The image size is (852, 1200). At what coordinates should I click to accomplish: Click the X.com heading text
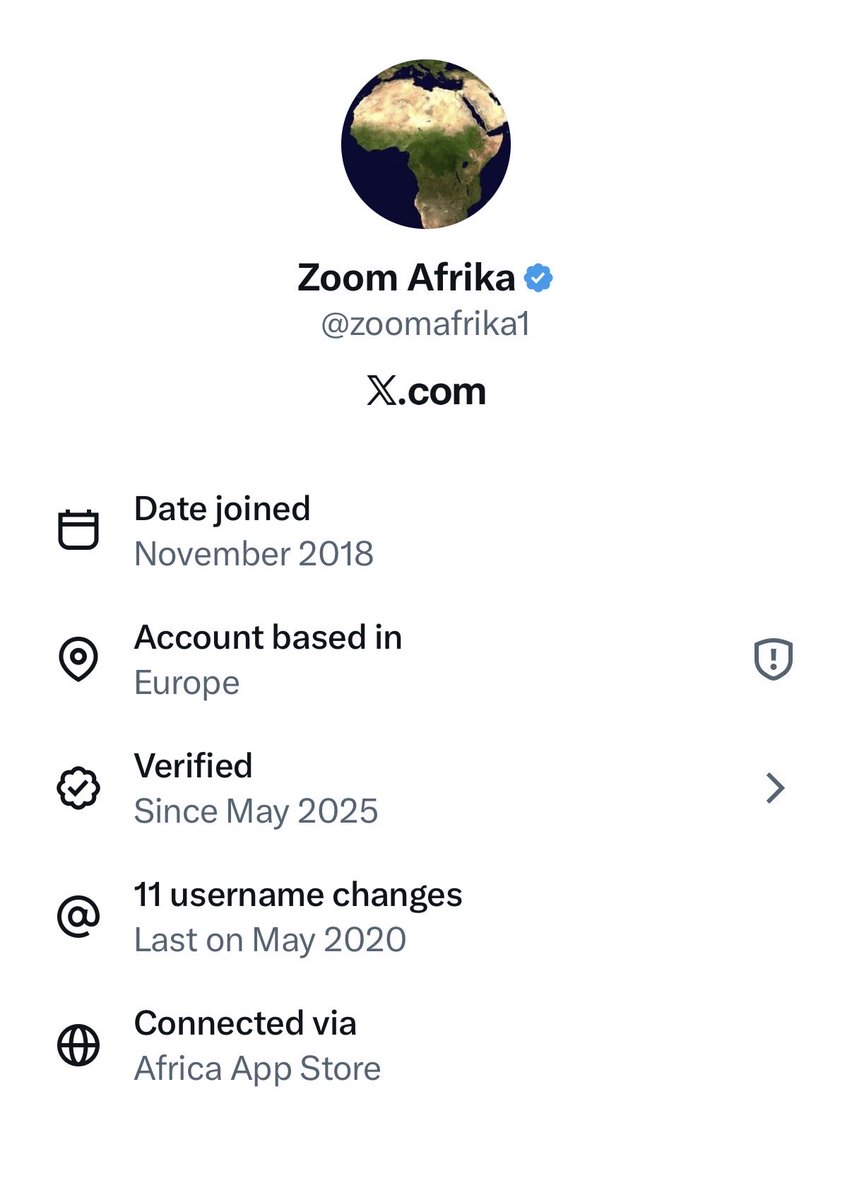tap(426, 392)
